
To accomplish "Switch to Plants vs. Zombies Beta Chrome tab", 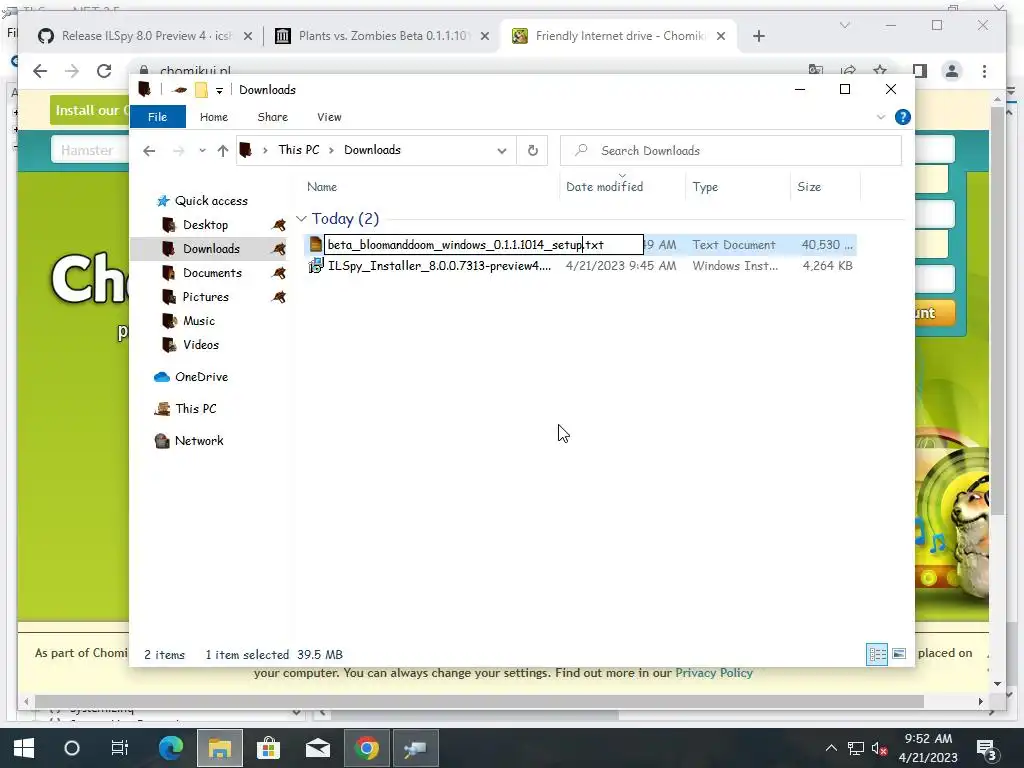I will pyautogui.click(x=384, y=36).
